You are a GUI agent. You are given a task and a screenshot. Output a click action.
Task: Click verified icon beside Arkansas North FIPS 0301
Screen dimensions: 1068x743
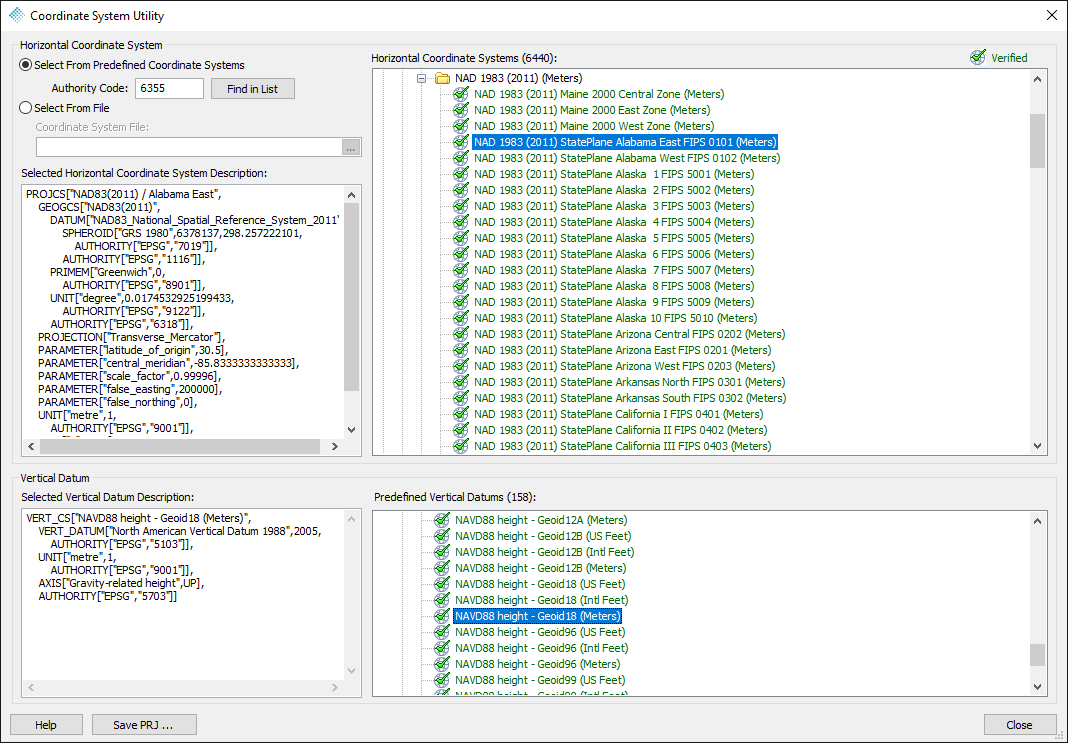tap(461, 382)
